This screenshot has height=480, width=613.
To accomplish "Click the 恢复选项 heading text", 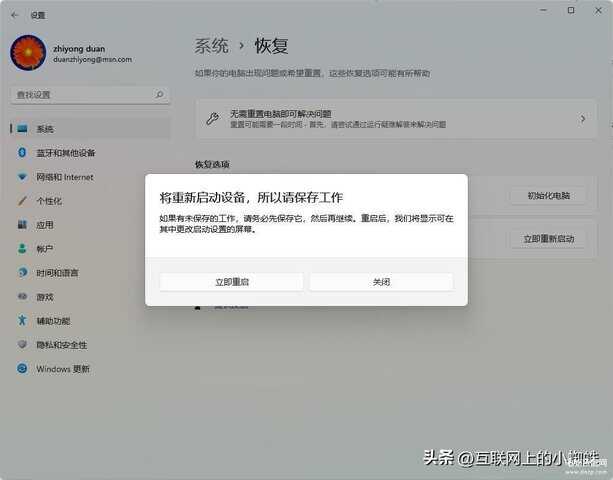I will point(212,164).
